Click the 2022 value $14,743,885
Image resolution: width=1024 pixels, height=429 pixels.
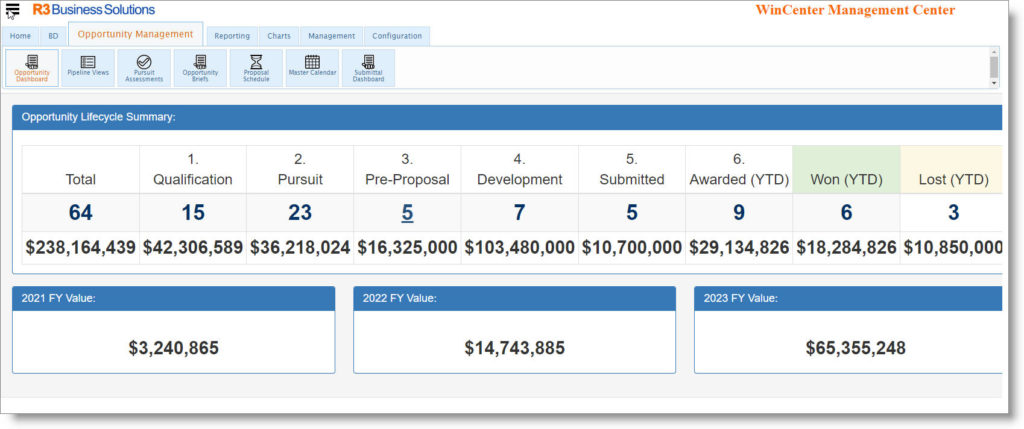tap(515, 348)
